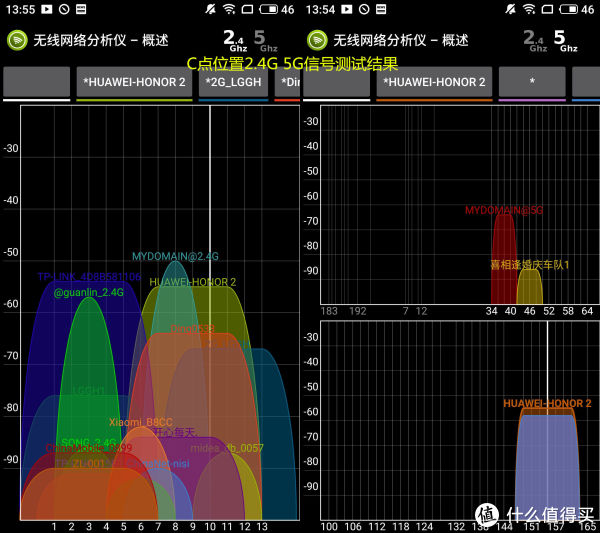The height and width of the screenshot is (533, 600).
Task: Tap the 喜相逢婚庆车队1 network label
Action: pos(530,264)
